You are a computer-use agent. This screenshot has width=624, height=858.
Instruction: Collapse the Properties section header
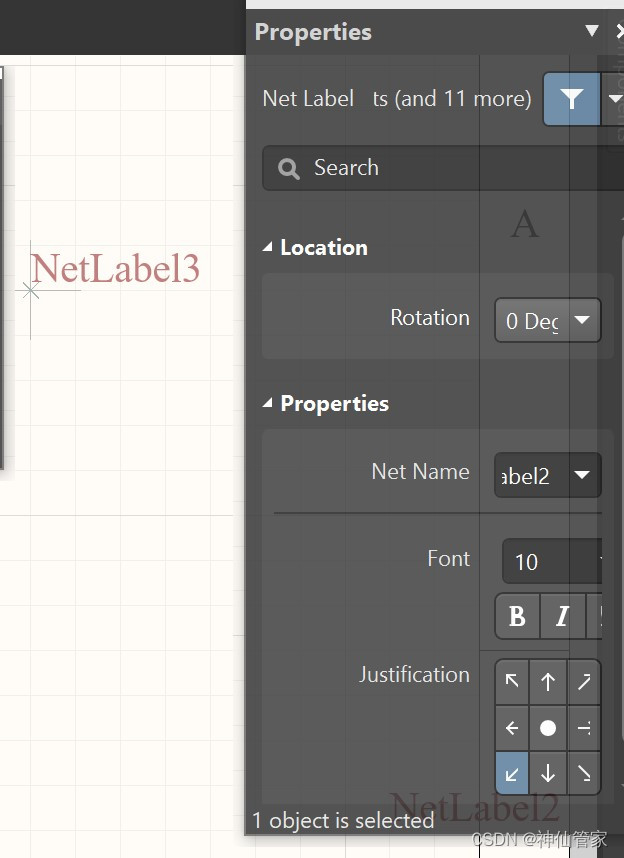pyautogui.click(x=267, y=403)
